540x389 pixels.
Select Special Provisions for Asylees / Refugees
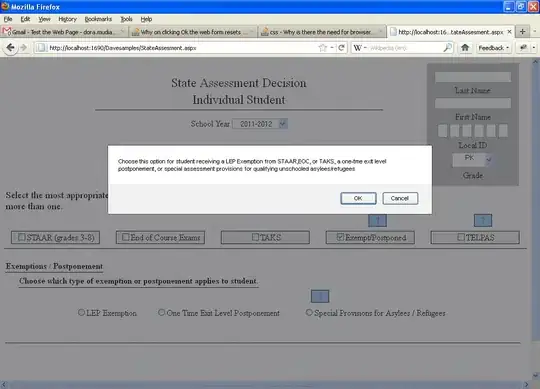pyautogui.click(x=309, y=312)
